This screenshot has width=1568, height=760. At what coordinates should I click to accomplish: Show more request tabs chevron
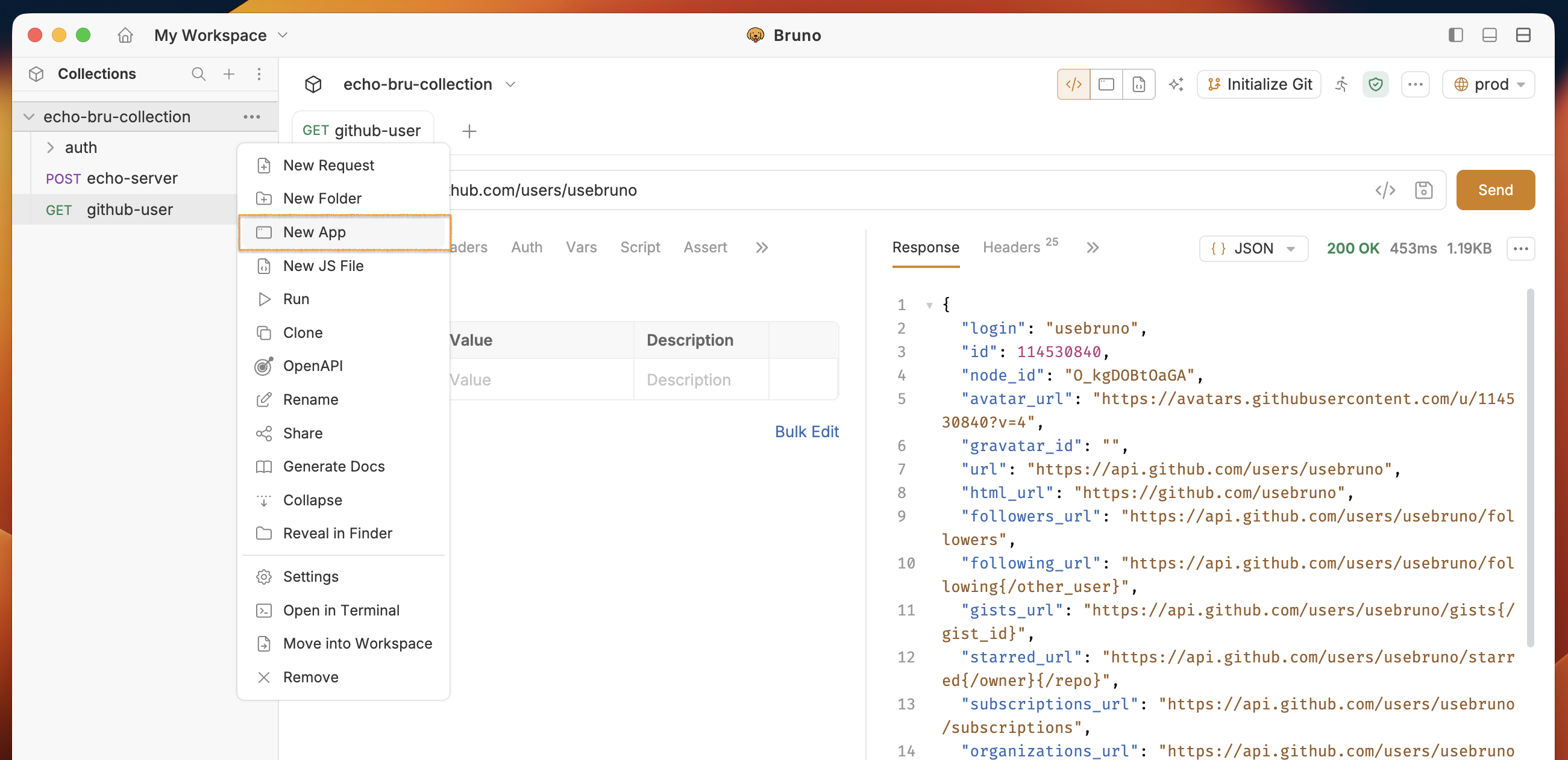(762, 248)
